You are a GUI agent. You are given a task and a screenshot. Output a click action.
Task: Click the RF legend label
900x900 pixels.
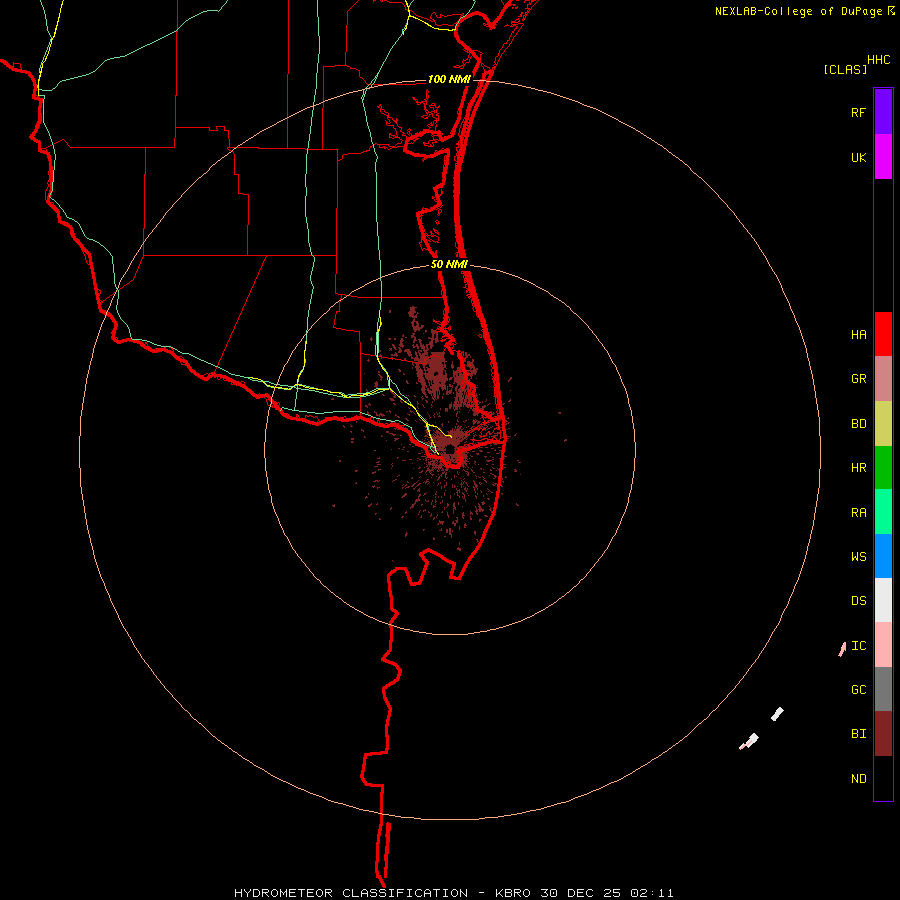point(858,112)
